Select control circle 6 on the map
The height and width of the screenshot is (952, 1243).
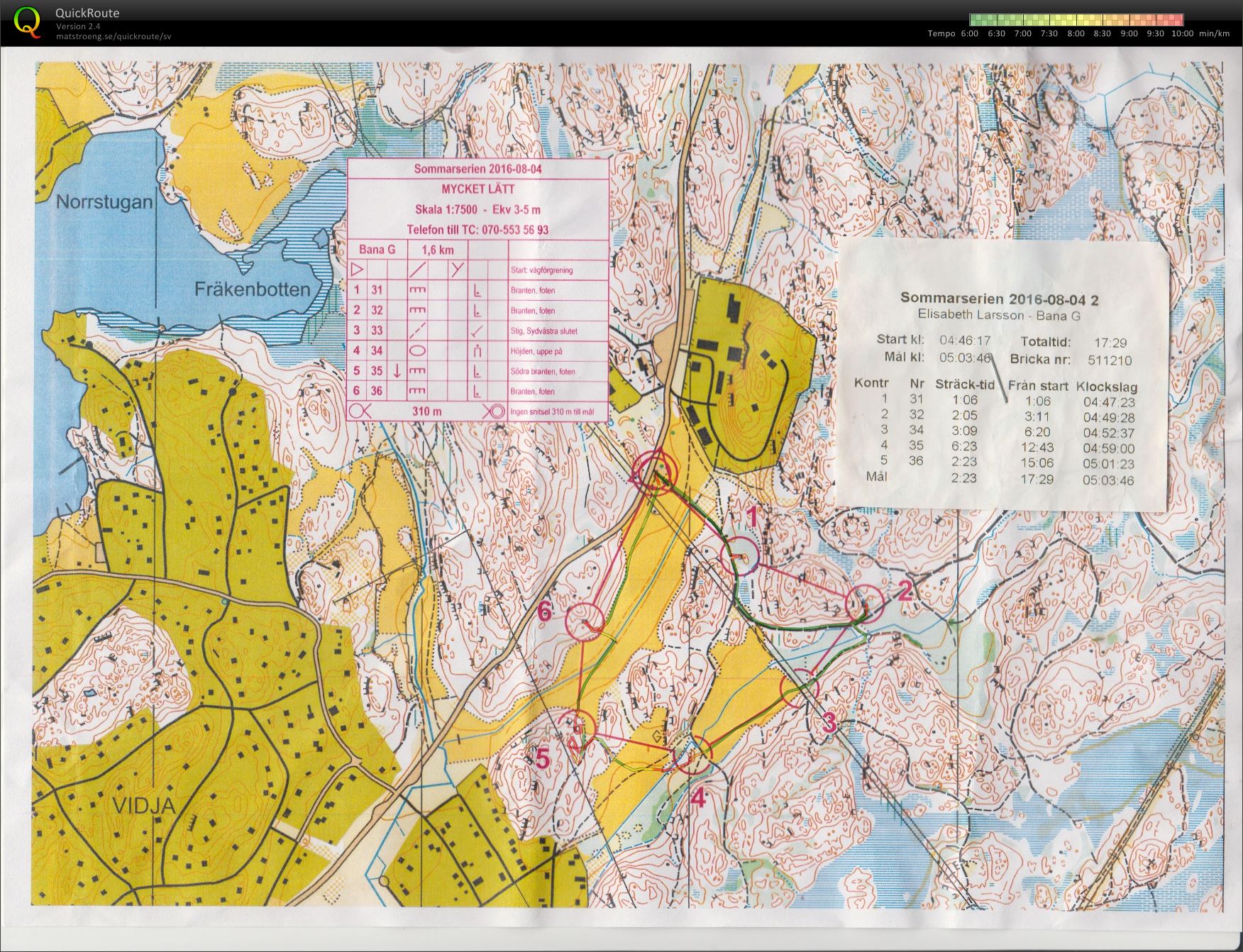[585, 621]
